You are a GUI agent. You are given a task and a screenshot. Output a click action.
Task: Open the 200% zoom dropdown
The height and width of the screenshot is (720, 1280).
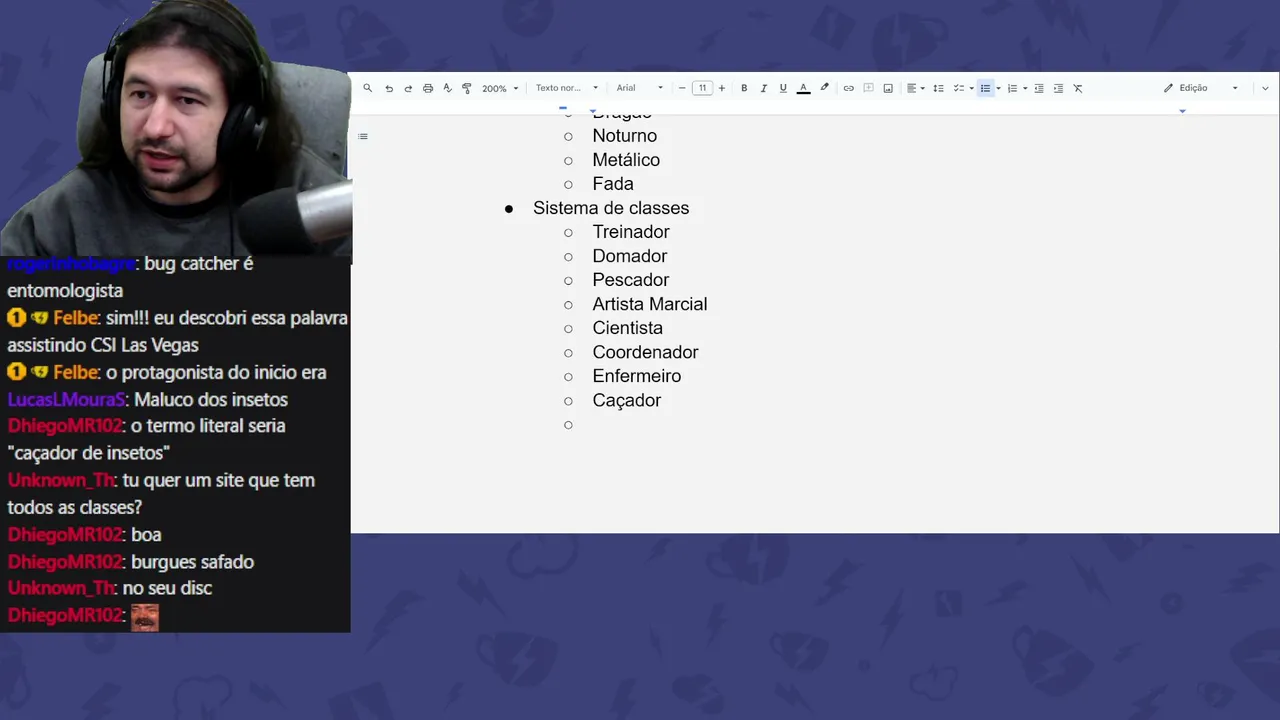pyautogui.click(x=500, y=88)
